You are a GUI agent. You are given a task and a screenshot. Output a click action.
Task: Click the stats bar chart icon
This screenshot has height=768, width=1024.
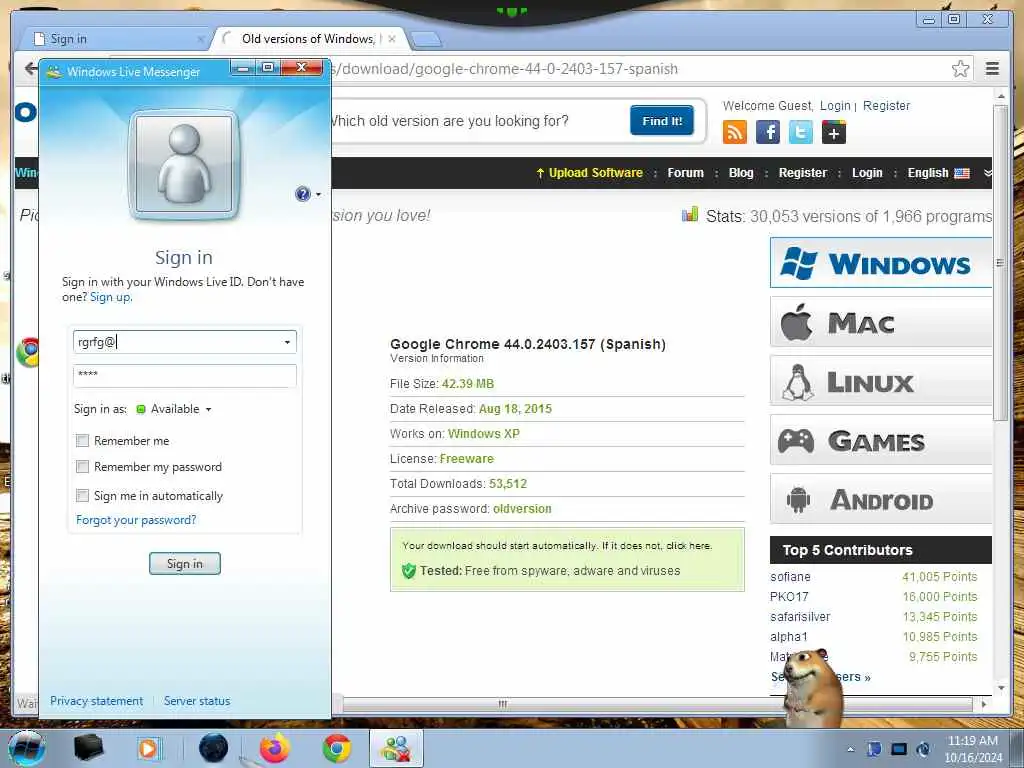690,215
